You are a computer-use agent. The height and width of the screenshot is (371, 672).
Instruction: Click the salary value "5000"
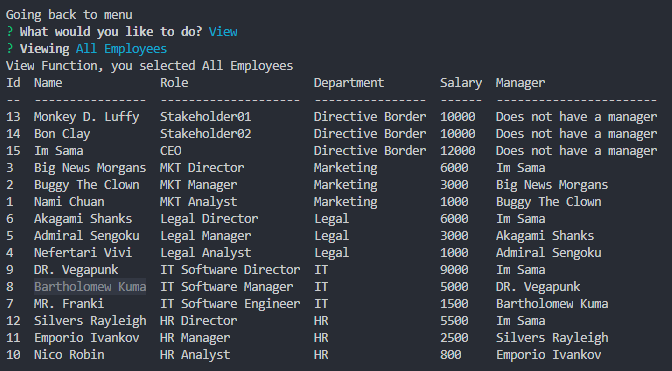[454, 287]
